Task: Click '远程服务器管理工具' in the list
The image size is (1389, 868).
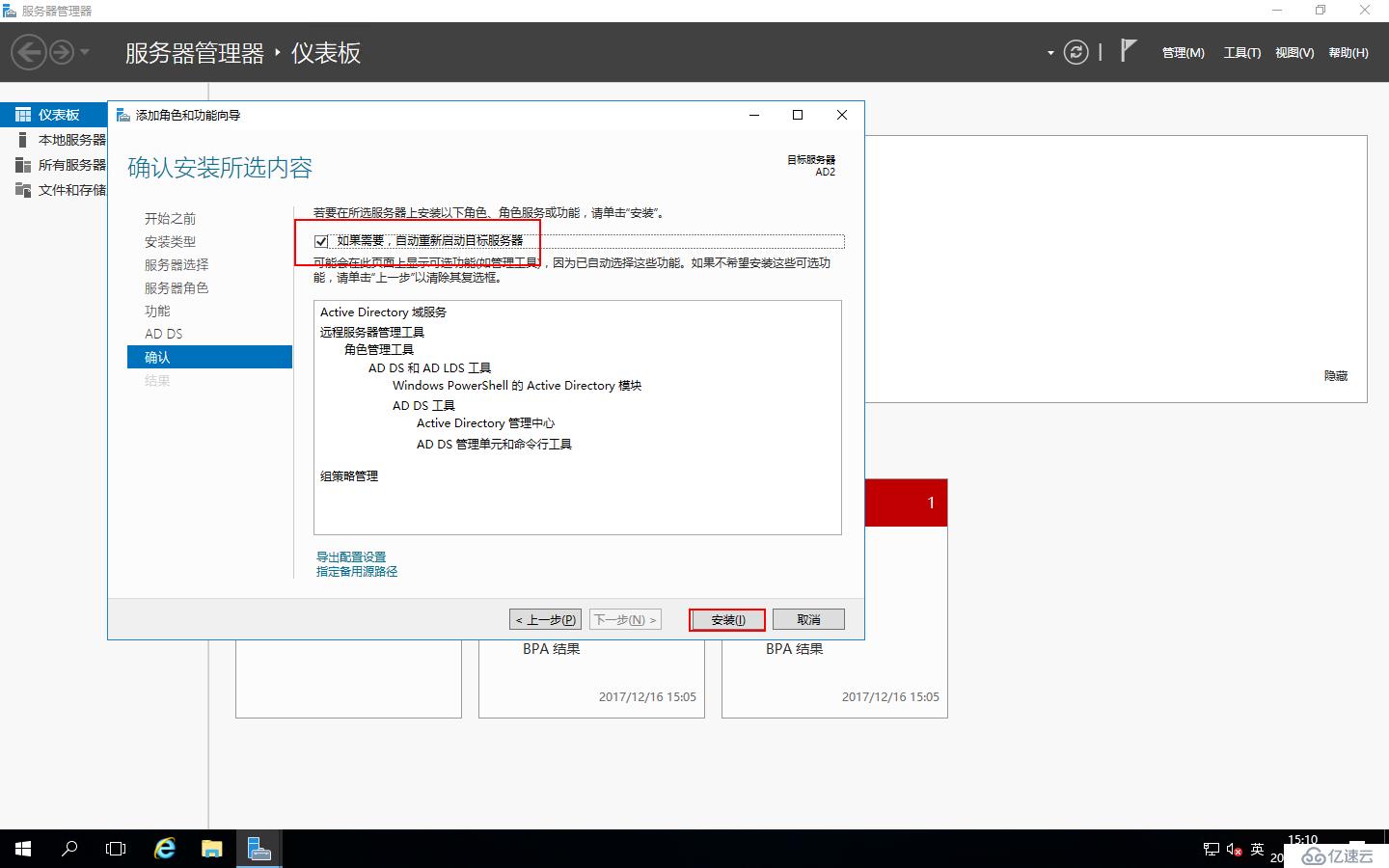Action: tap(372, 332)
